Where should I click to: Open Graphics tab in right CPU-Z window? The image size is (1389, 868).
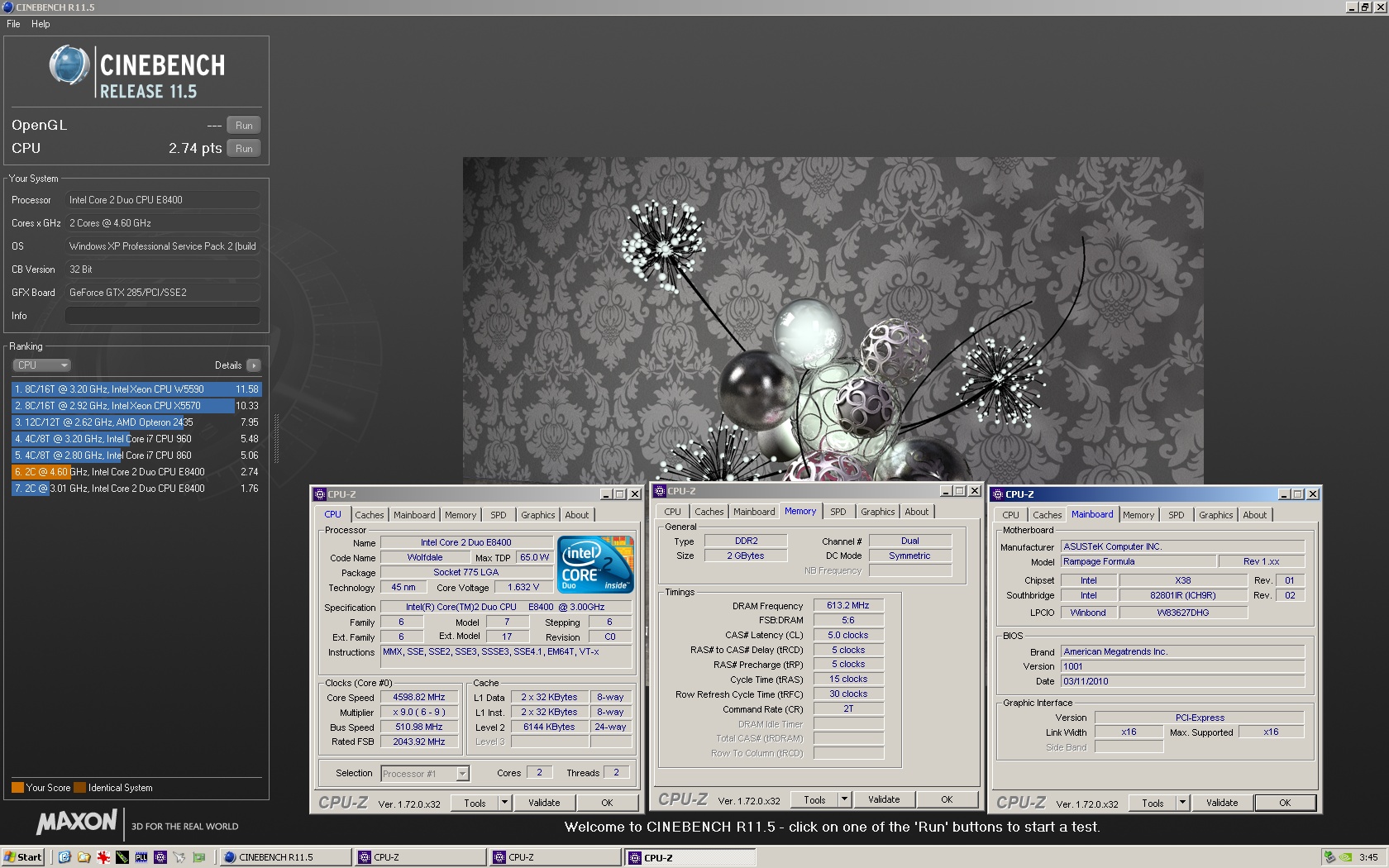(1215, 515)
